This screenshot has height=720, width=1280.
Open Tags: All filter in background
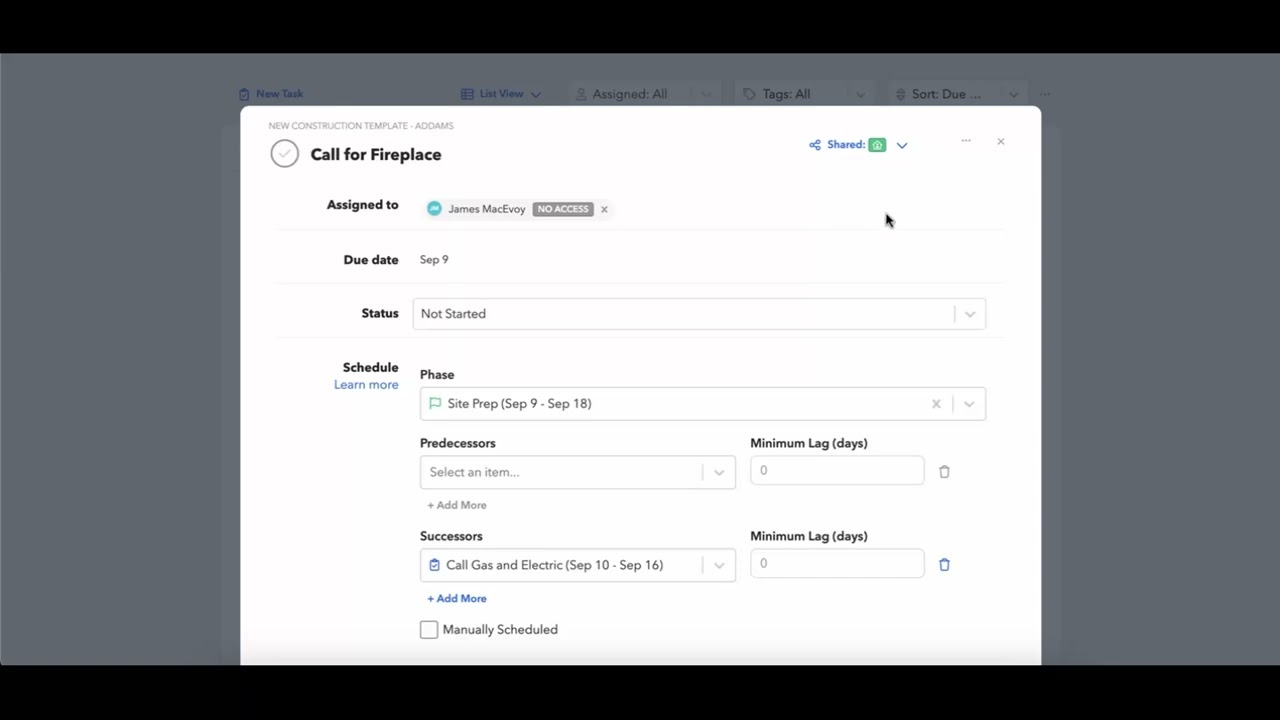(803, 94)
